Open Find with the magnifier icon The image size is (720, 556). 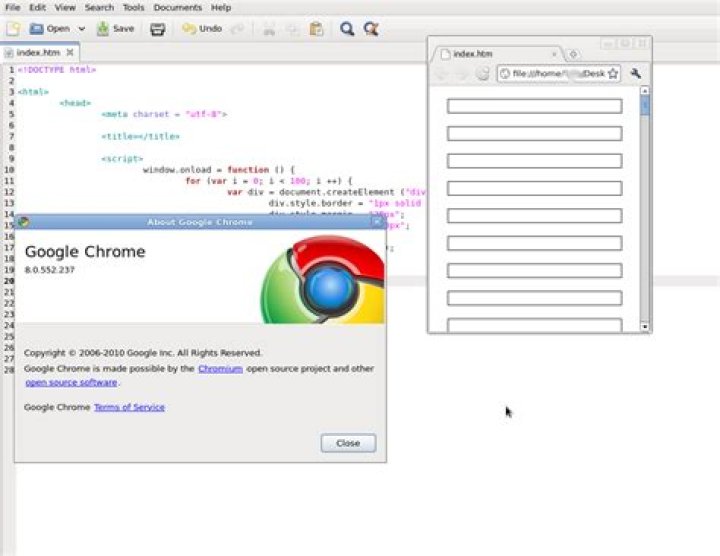[x=347, y=29]
